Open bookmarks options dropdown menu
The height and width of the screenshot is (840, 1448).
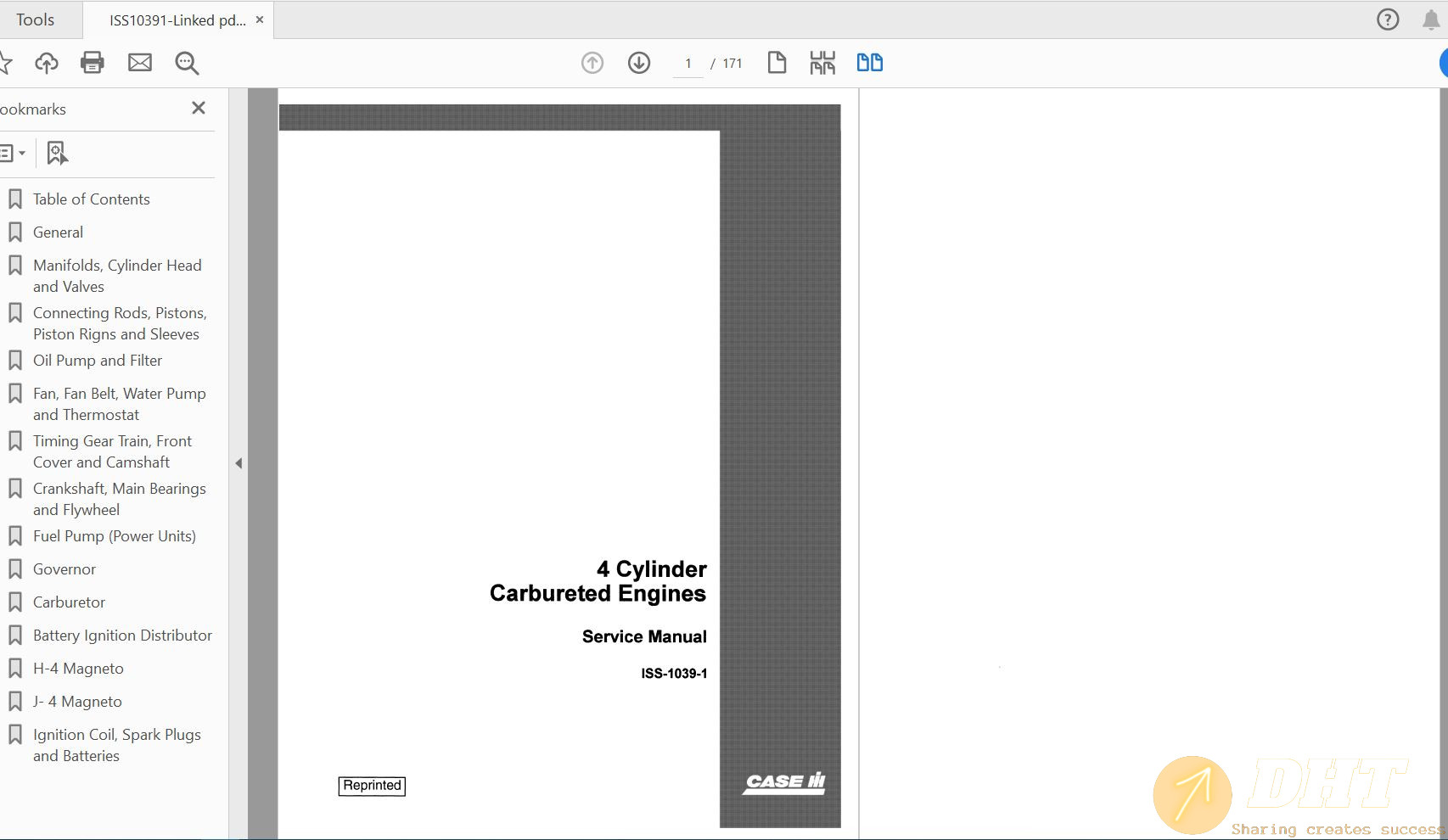pos(12,154)
